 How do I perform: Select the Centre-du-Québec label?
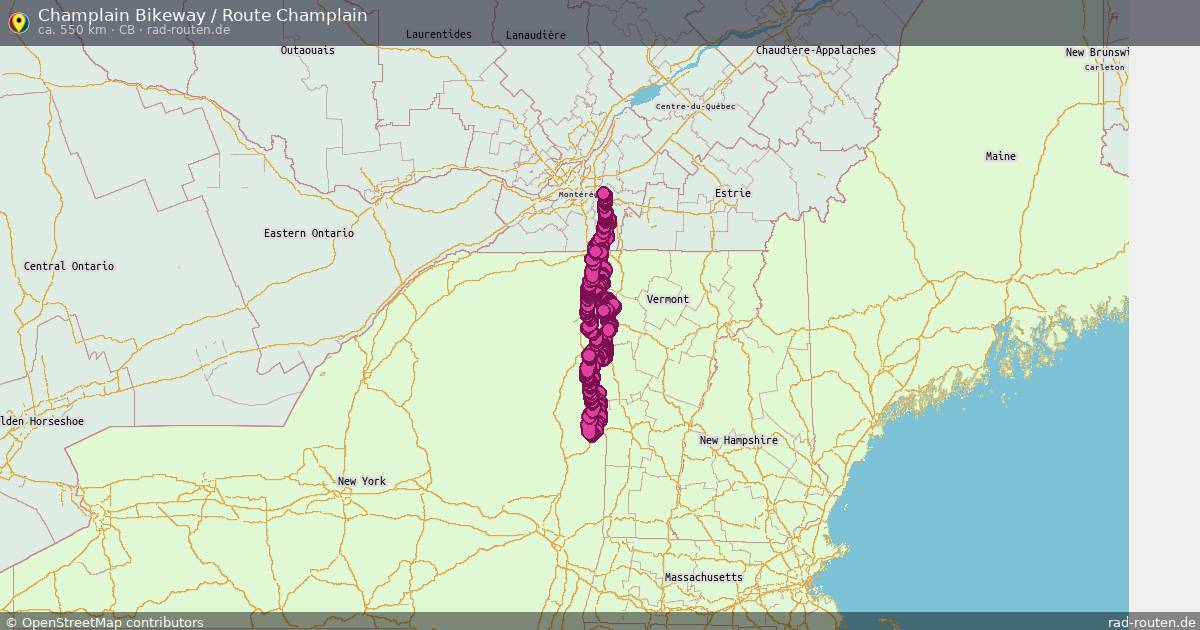[x=694, y=104]
